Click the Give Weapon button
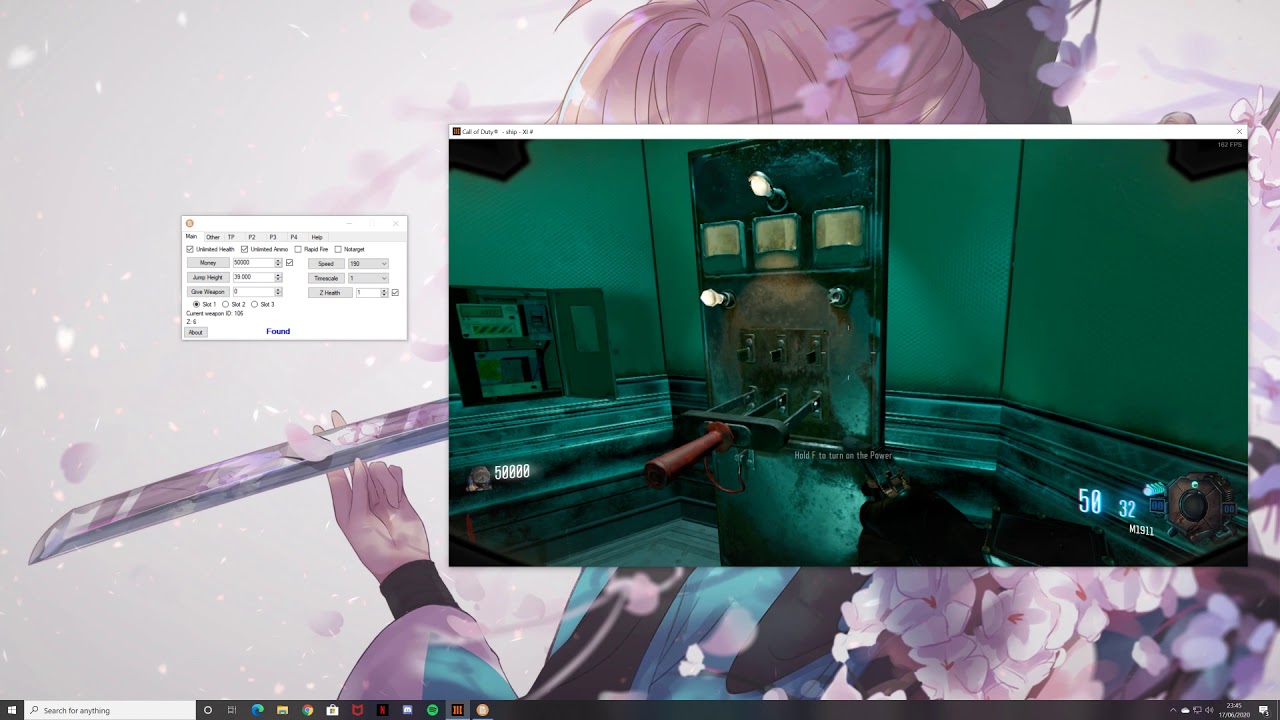This screenshot has height=720, width=1280. tap(208, 292)
